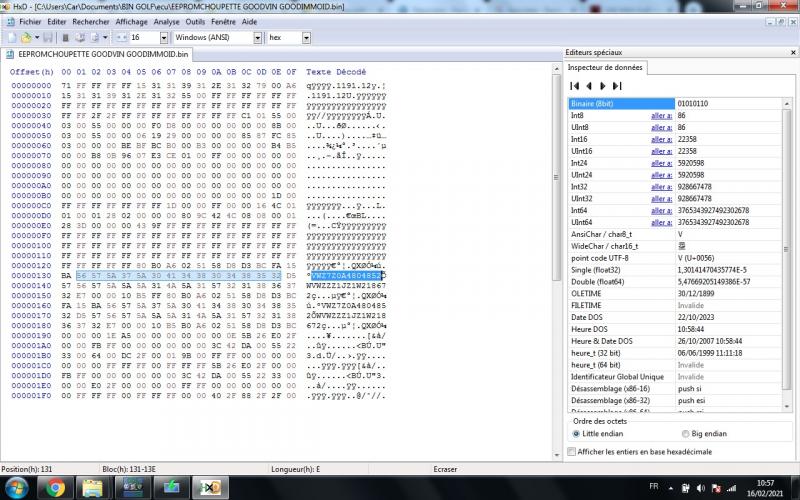Click the data inspector vertical scrollbar

pyautogui.click(x=786, y=254)
